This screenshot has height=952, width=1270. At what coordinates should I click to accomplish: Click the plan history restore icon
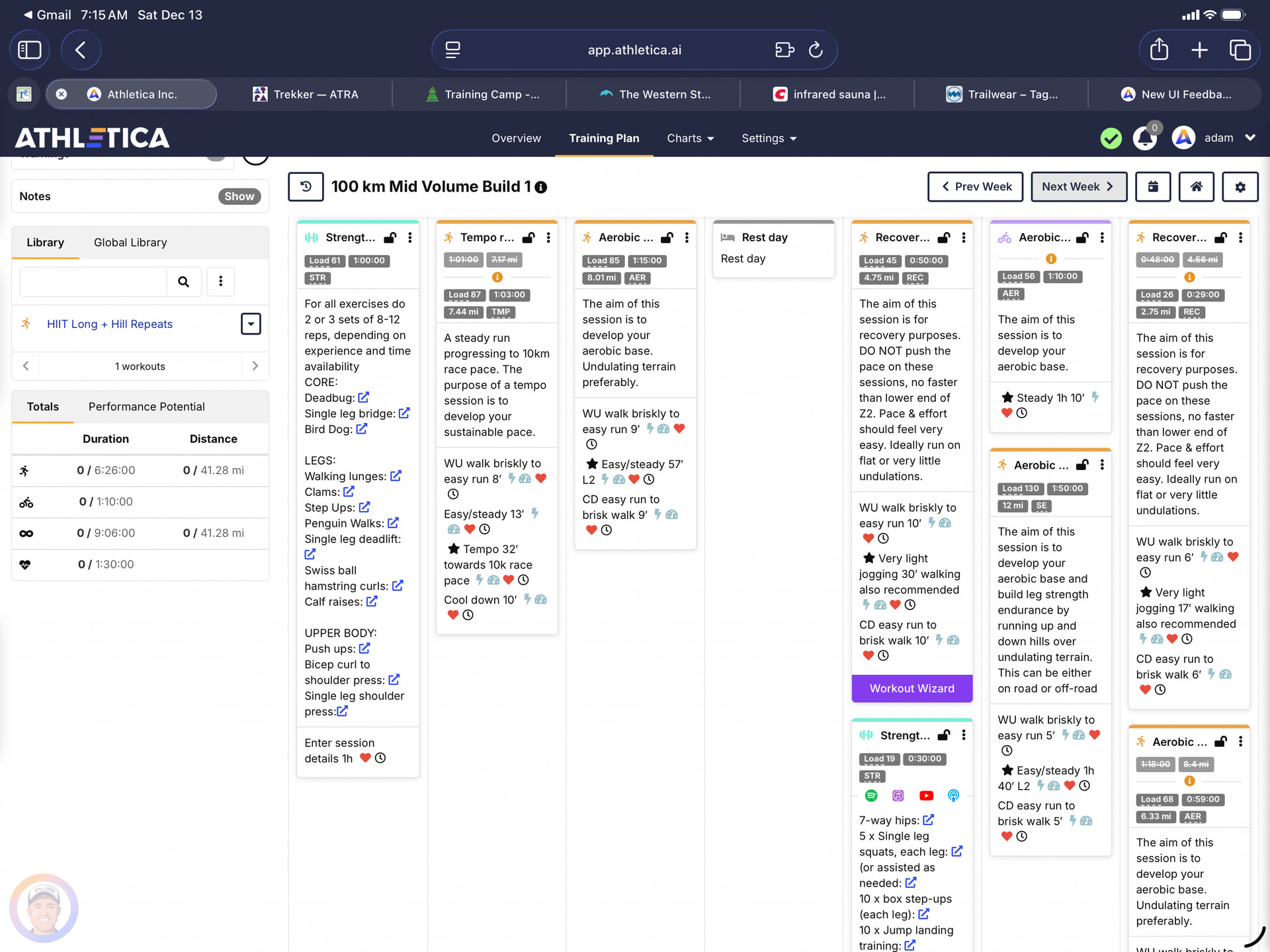pyautogui.click(x=306, y=186)
